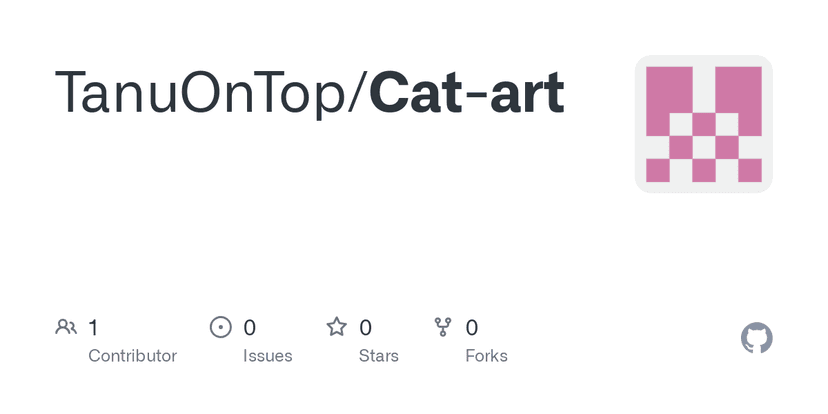Viewport: 828px width, 414px height.
Task: Click the Stars star icon
Action: pyautogui.click(x=337, y=327)
